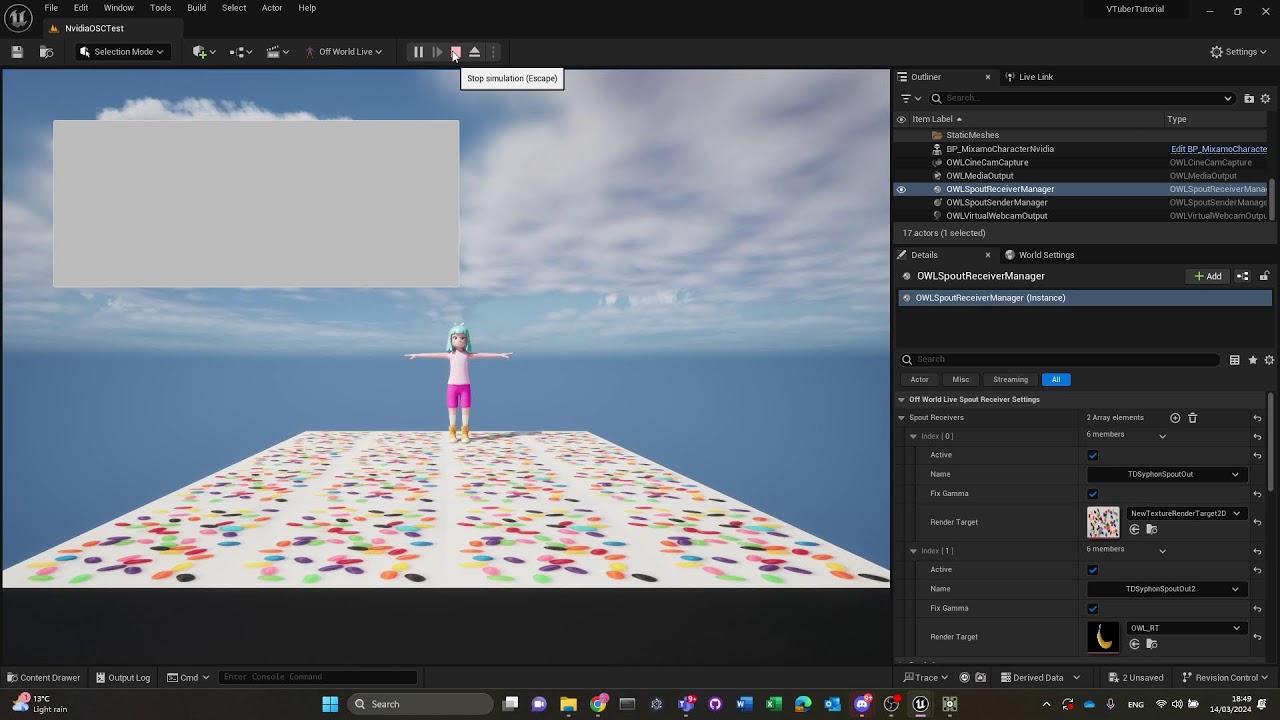Switch to the Live Link tab
1280x720 pixels.
click(x=1029, y=77)
